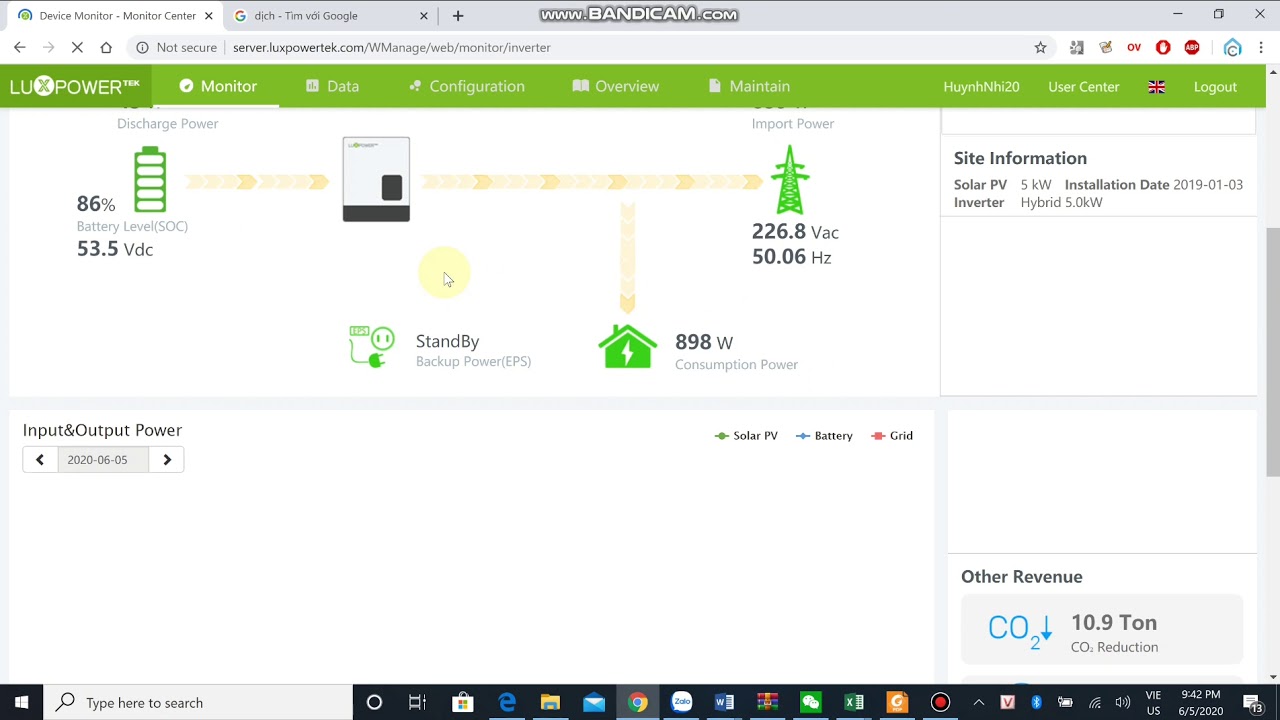Switch language with UK flag icon
Screen dimensions: 1280x720
(1157, 87)
